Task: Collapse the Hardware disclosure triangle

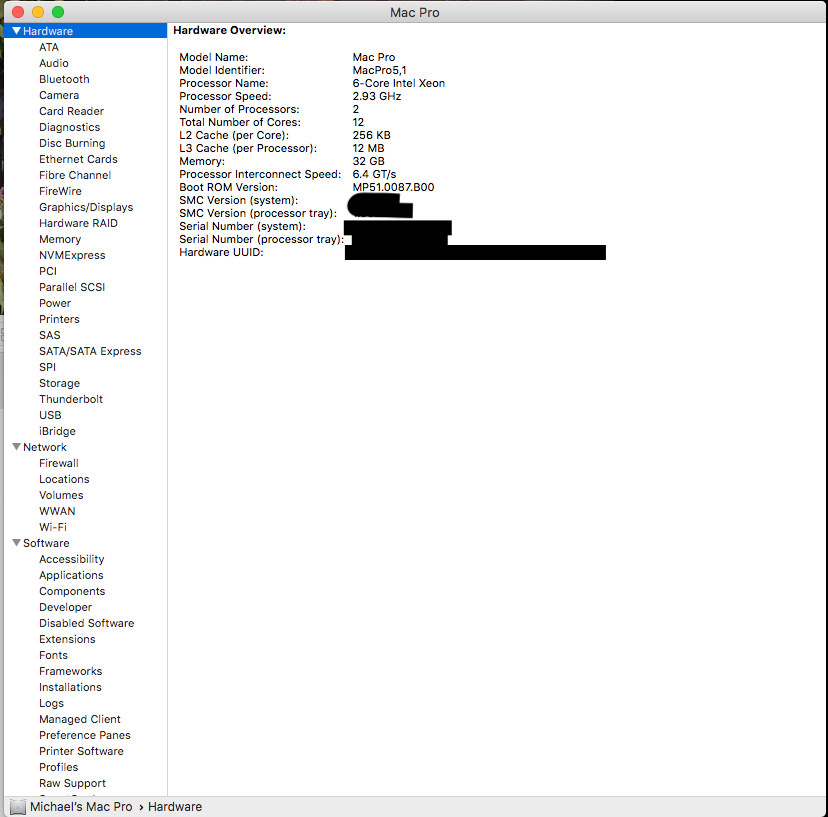Action: point(16,31)
